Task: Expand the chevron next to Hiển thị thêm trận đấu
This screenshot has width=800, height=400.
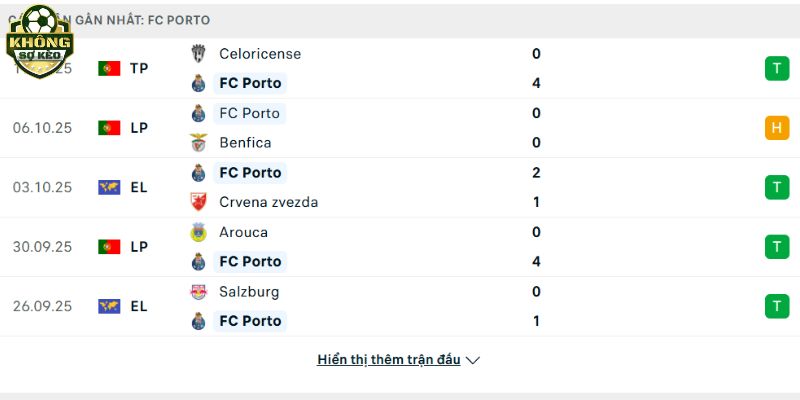Action: pos(473,360)
